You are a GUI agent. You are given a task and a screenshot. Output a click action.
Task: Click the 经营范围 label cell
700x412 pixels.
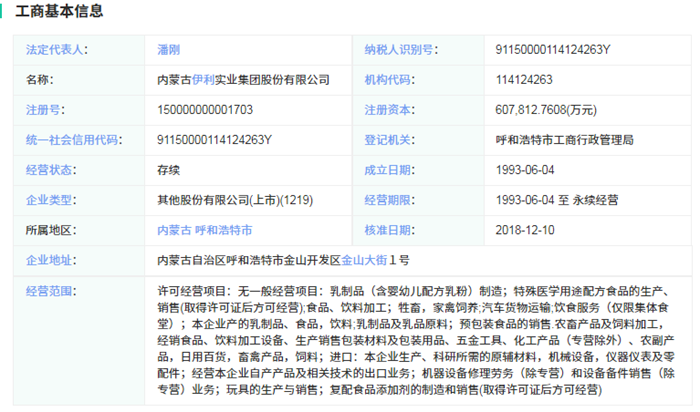(x=50, y=291)
